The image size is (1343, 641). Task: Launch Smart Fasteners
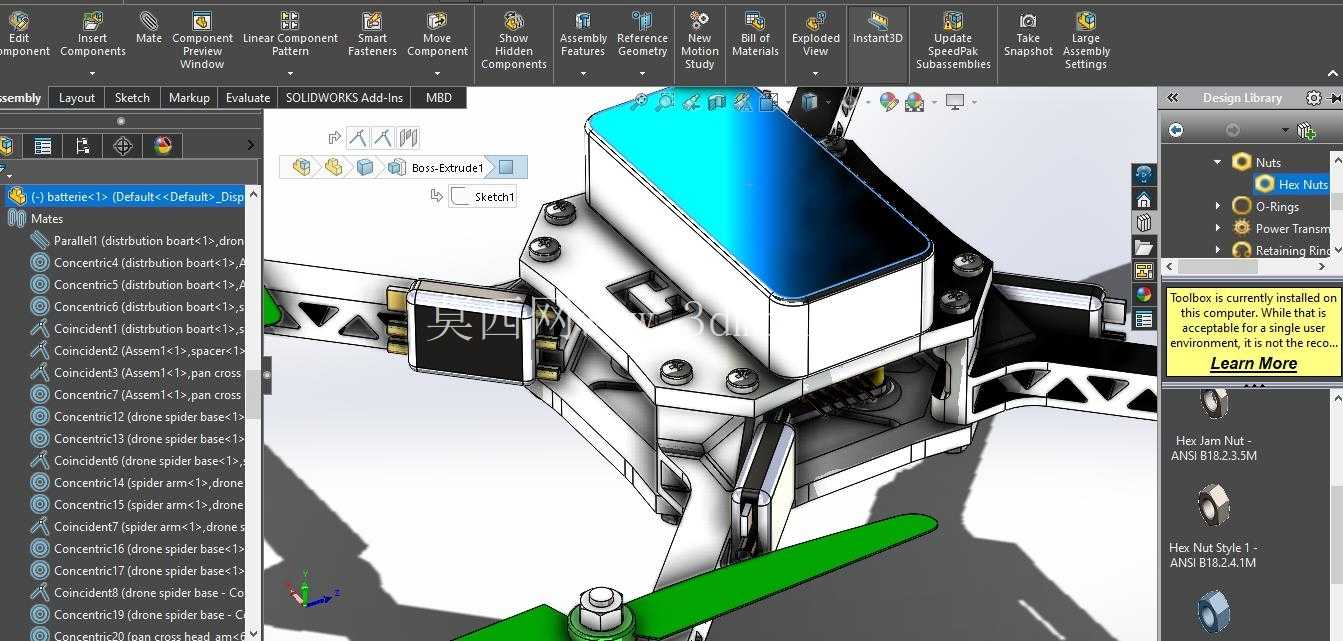[x=372, y=35]
